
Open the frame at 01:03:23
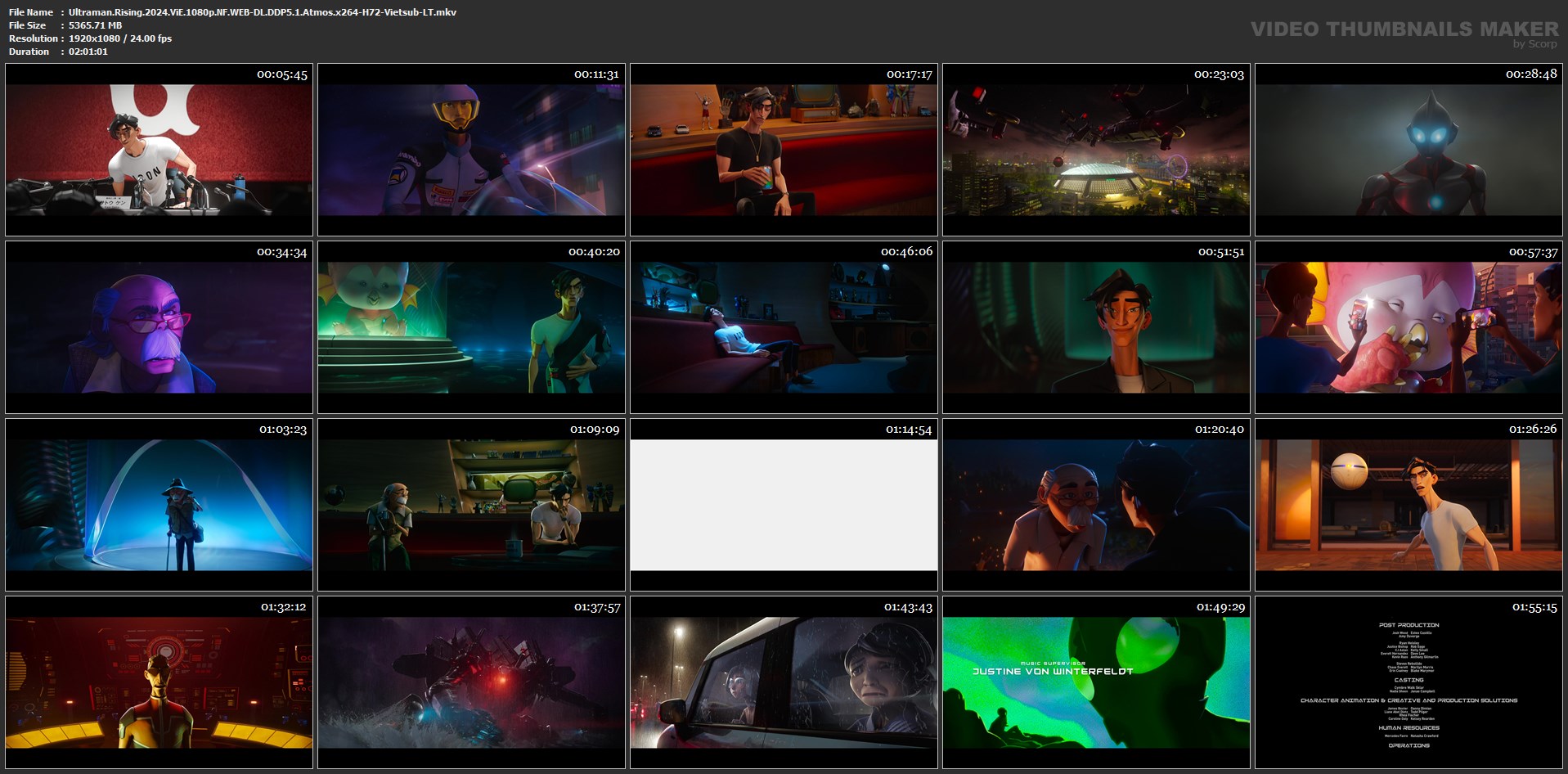click(x=159, y=505)
